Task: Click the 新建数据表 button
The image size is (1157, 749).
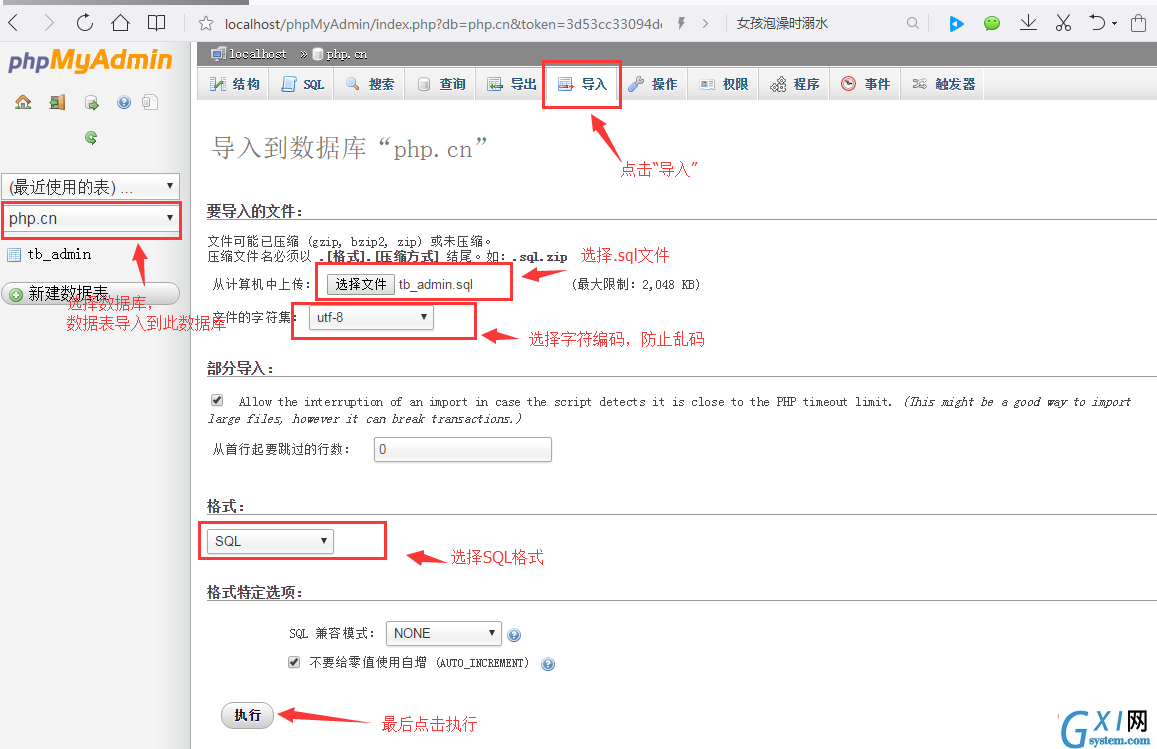Action: click(x=91, y=294)
